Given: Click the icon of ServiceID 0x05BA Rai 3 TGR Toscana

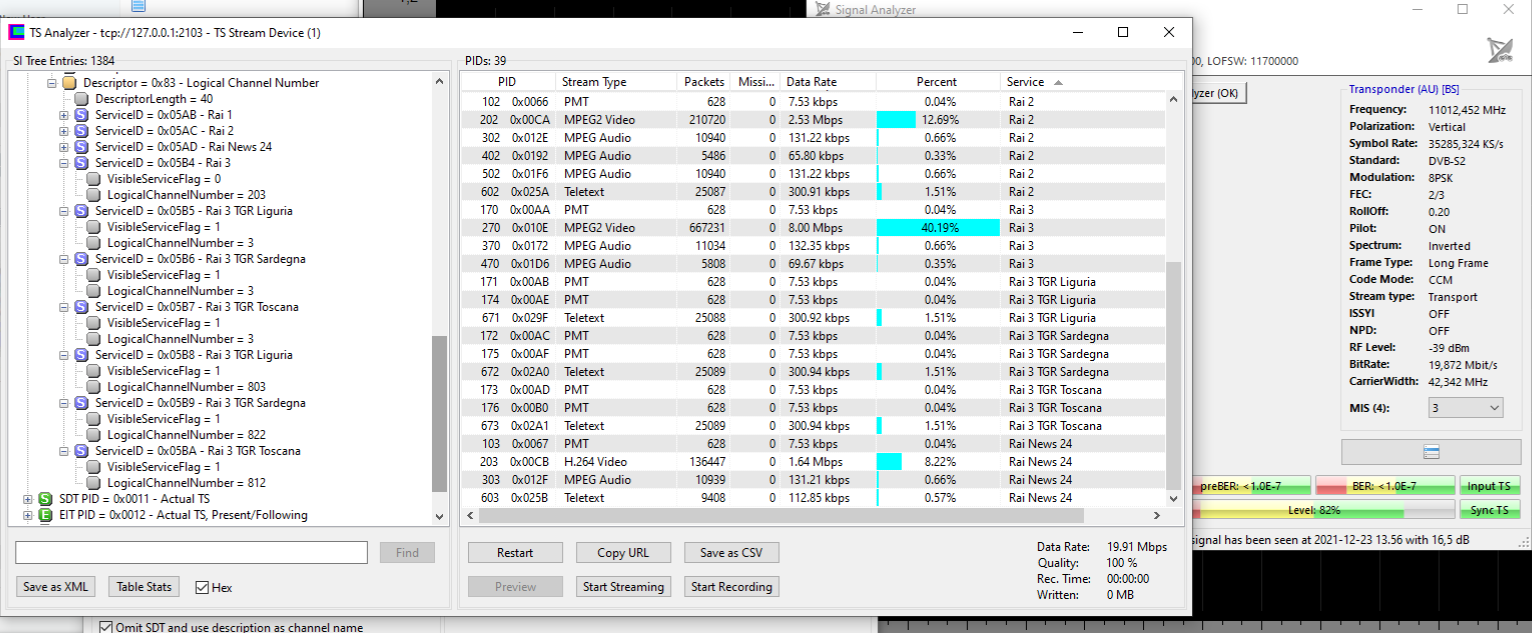Looking at the screenshot, I should (x=82, y=451).
